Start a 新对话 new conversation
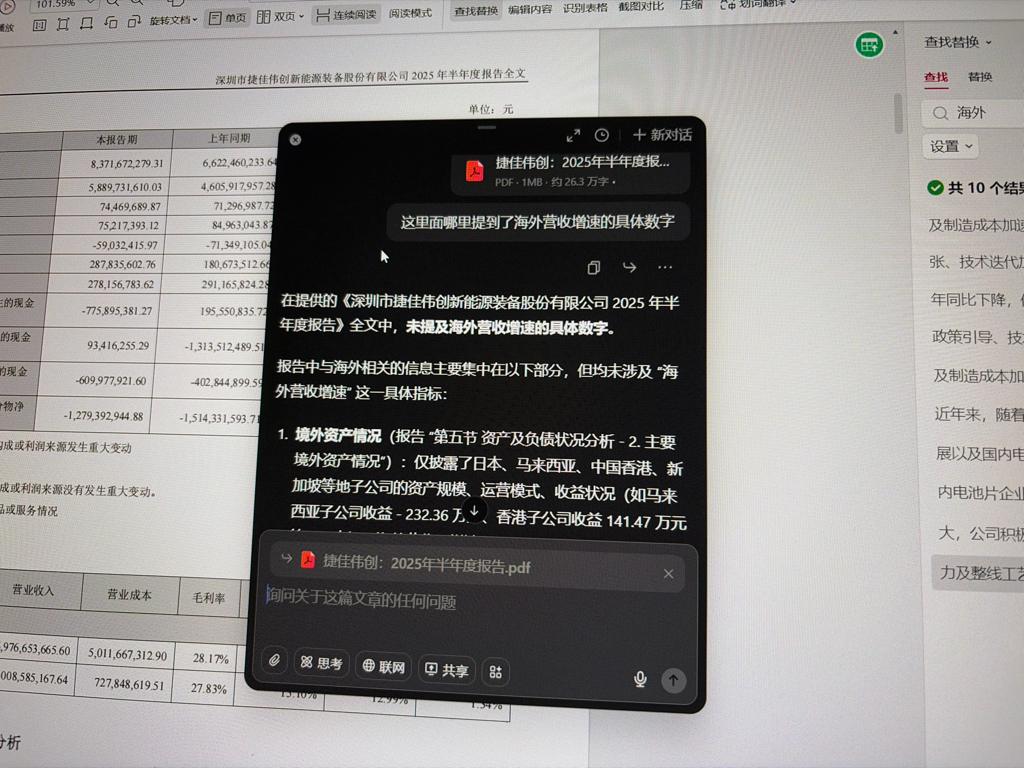Viewport: 1024px width, 768px height. pyautogui.click(x=662, y=135)
